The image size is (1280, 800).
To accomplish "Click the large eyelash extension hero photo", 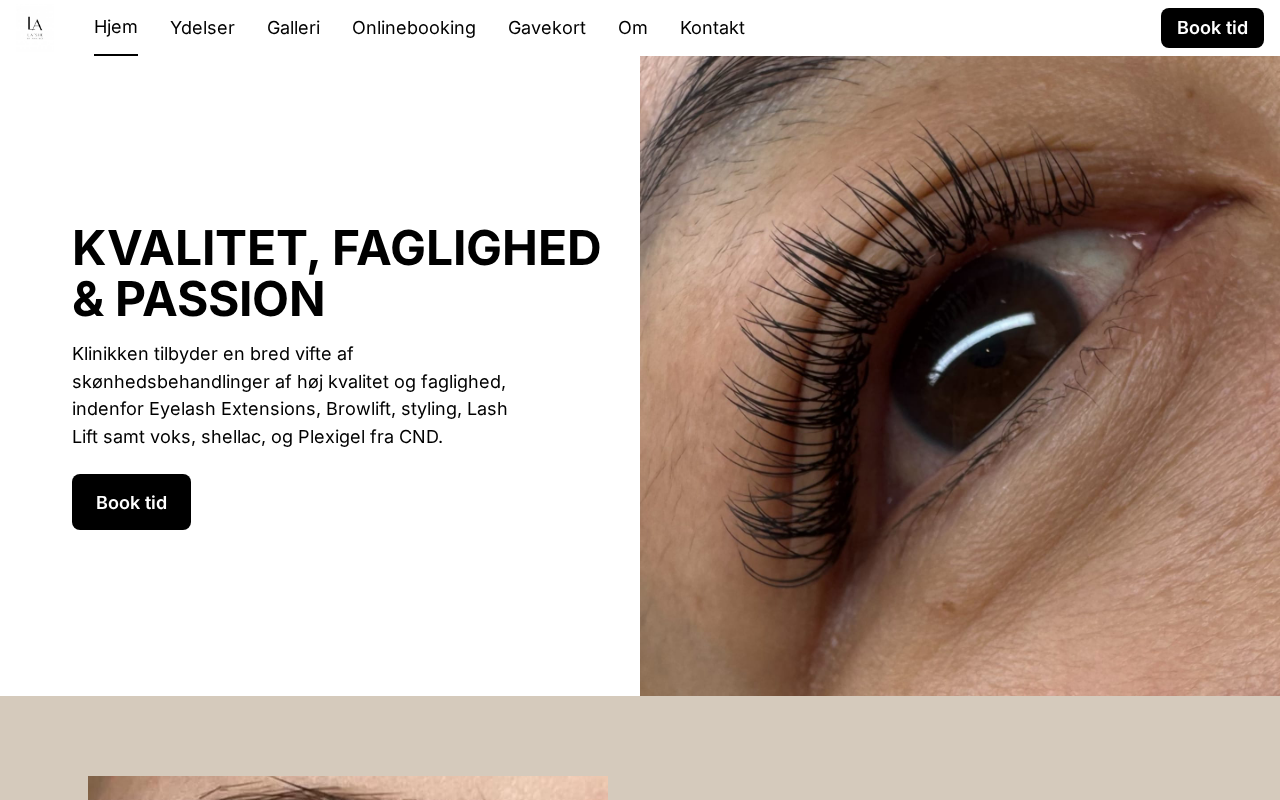I will pos(960,376).
